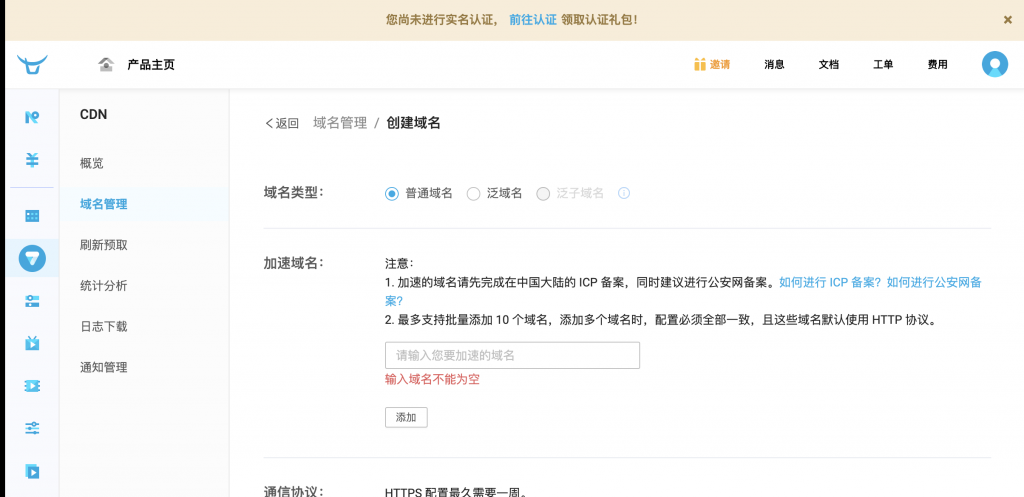The image size is (1024, 497).
Task: Go to 产品主页 product homepage
Action: [x=151, y=65]
